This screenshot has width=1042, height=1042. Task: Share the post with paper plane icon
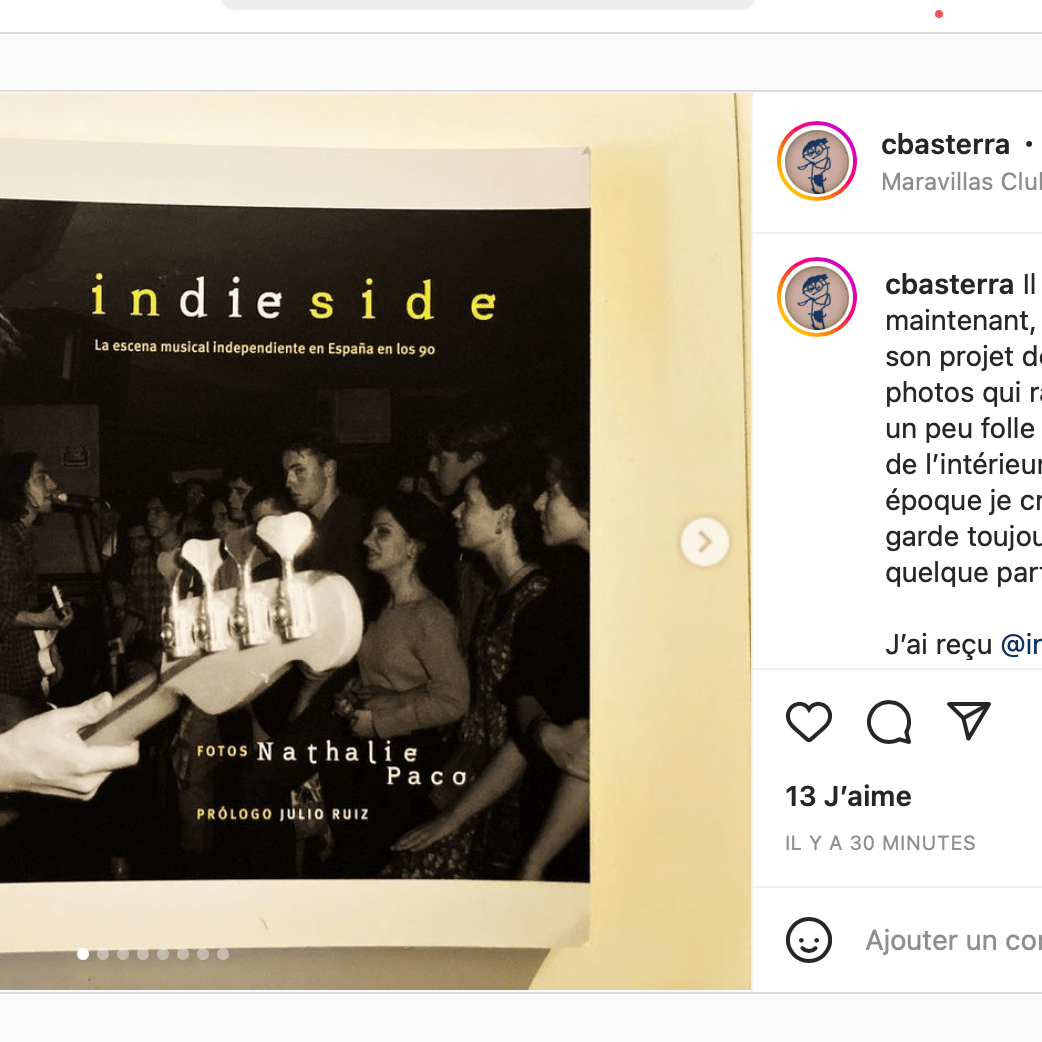coord(969,720)
